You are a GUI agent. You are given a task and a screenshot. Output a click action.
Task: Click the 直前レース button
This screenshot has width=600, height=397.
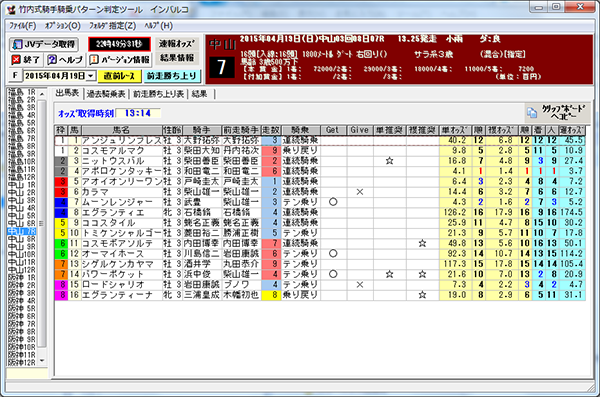pyautogui.click(x=119, y=76)
